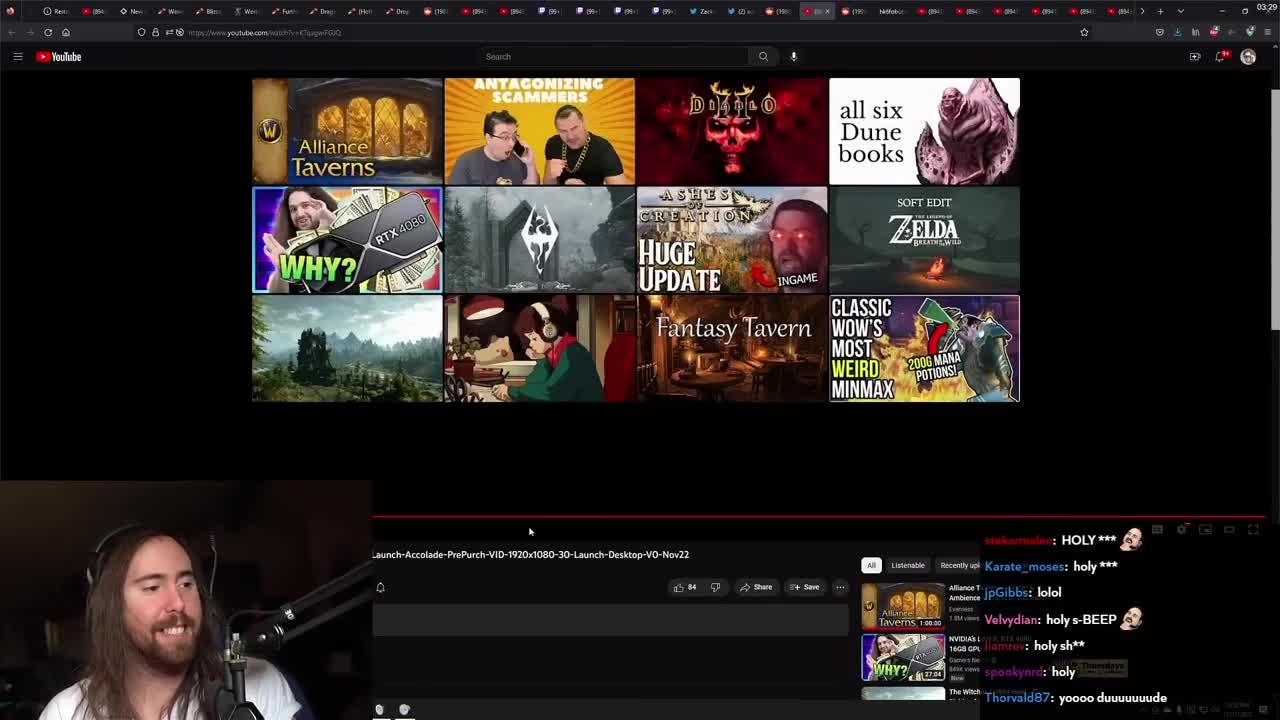Reload the page in the browser
This screenshot has height=720, width=1280.
48,32
